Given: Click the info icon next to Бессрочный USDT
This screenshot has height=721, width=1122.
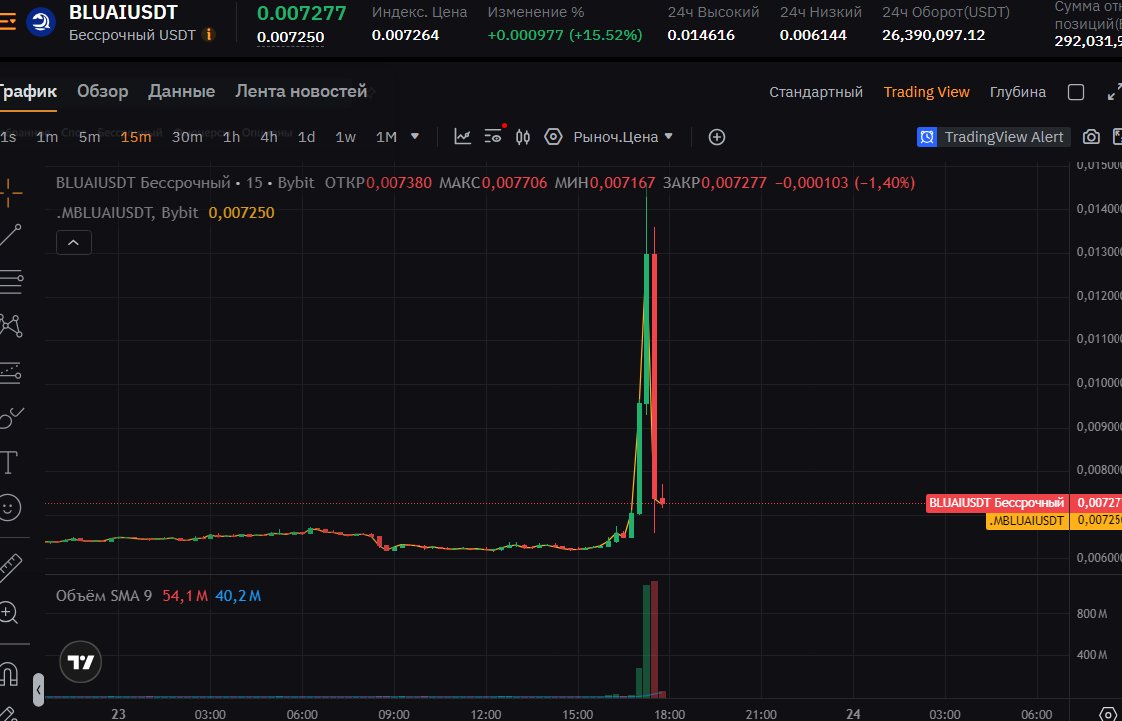Looking at the screenshot, I should click(208, 34).
